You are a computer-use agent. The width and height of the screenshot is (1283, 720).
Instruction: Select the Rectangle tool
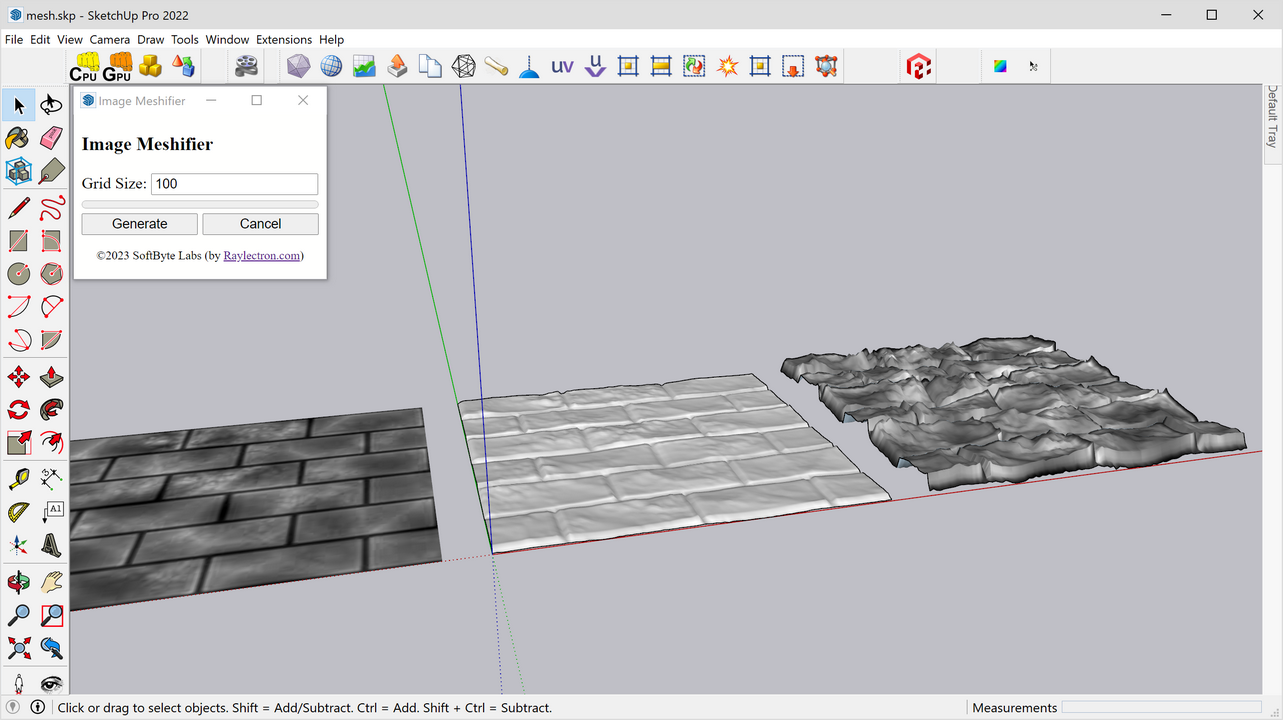pos(17,240)
